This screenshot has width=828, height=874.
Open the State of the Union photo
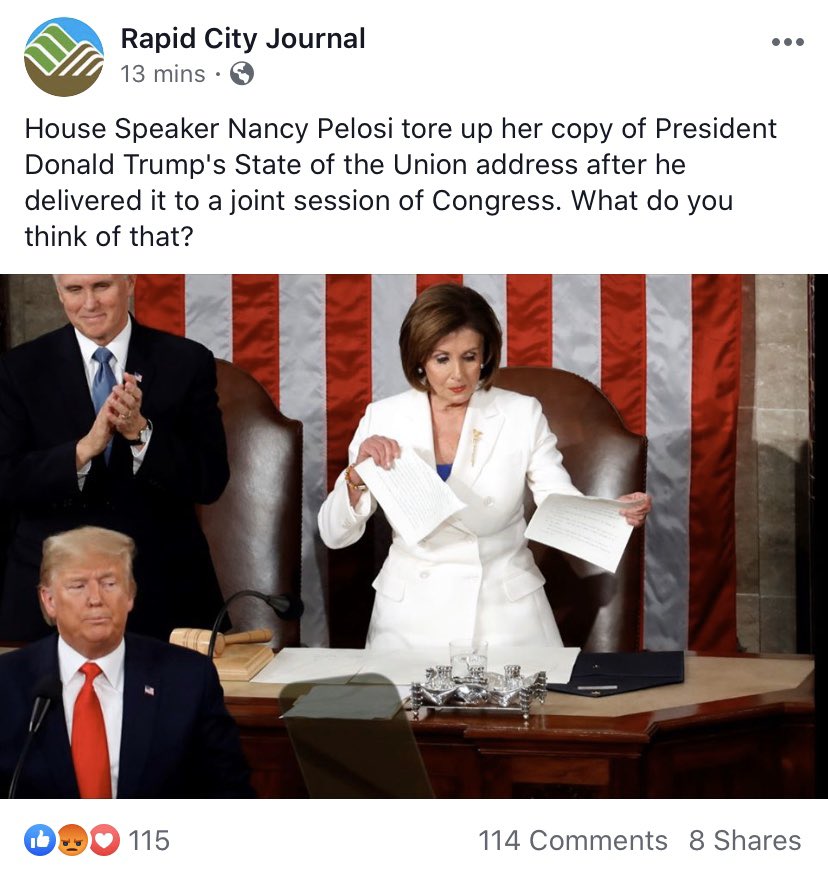[x=414, y=536]
